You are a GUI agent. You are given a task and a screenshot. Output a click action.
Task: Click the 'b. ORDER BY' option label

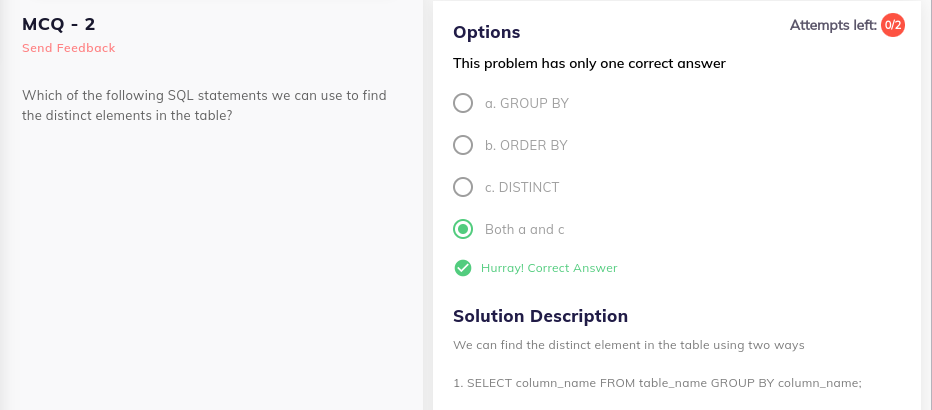tap(526, 145)
